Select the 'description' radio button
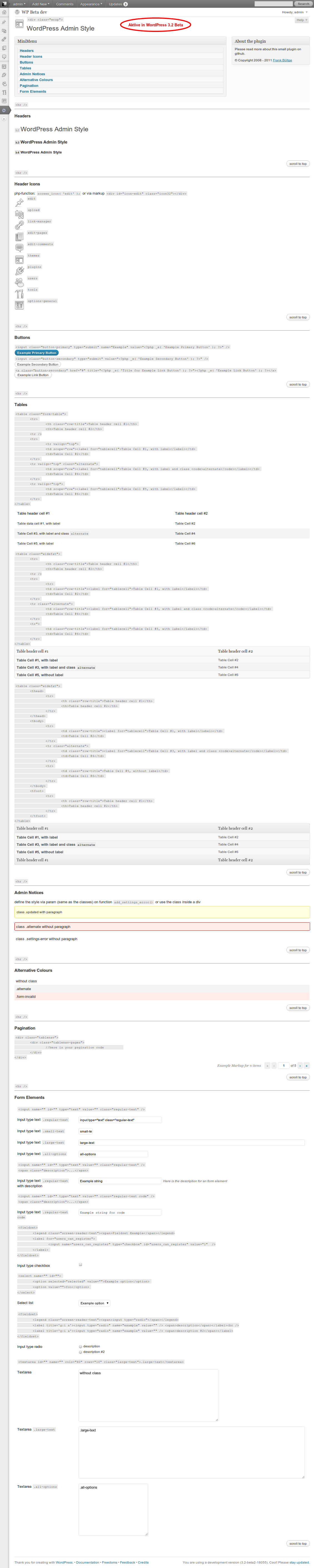The width and height of the screenshot is (314, 1568). click(81, 1346)
